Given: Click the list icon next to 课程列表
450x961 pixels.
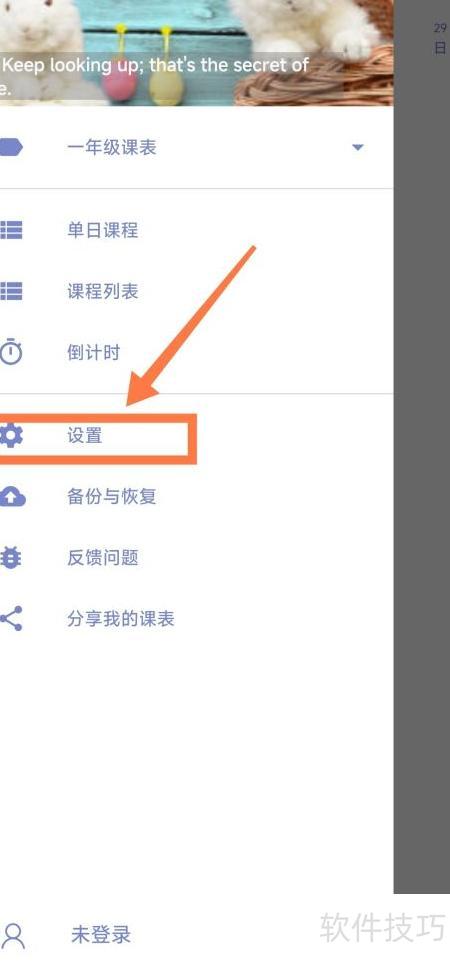Looking at the screenshot, I should [11, 291].
